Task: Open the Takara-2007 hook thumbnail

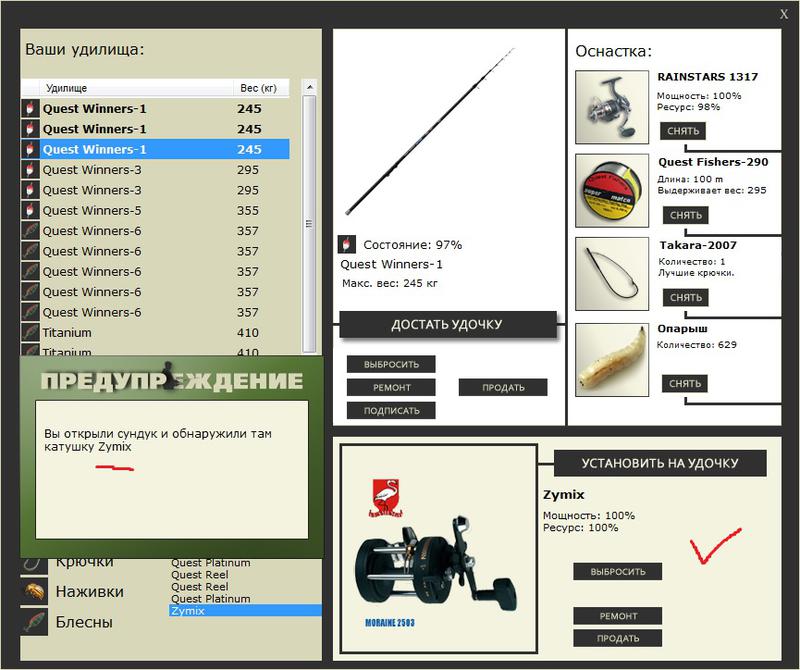Action: 612,274
